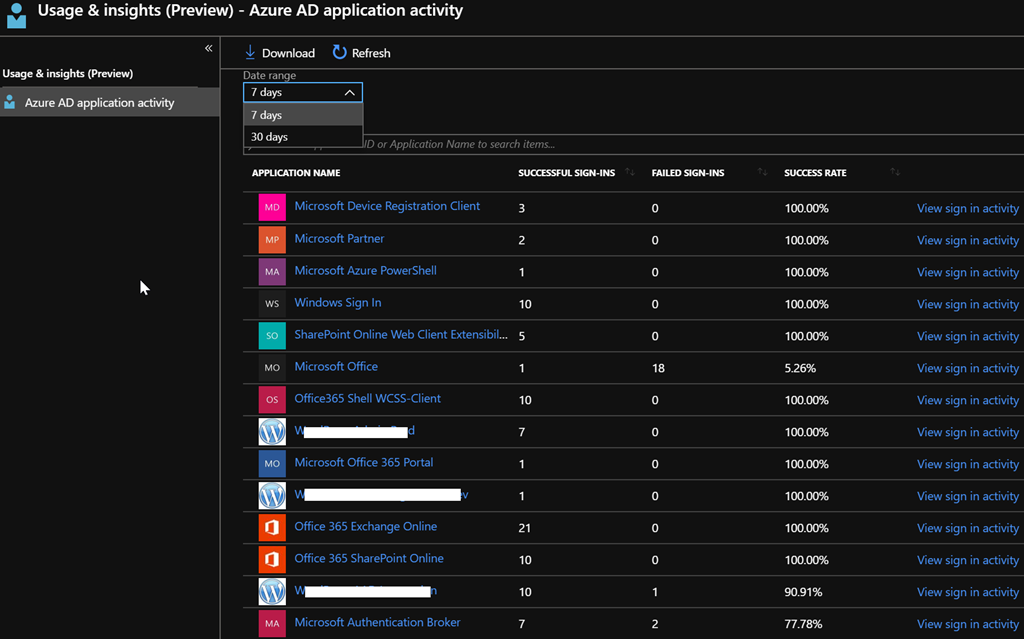
Task: Choose the 7 days option in list
Action: 267,115
